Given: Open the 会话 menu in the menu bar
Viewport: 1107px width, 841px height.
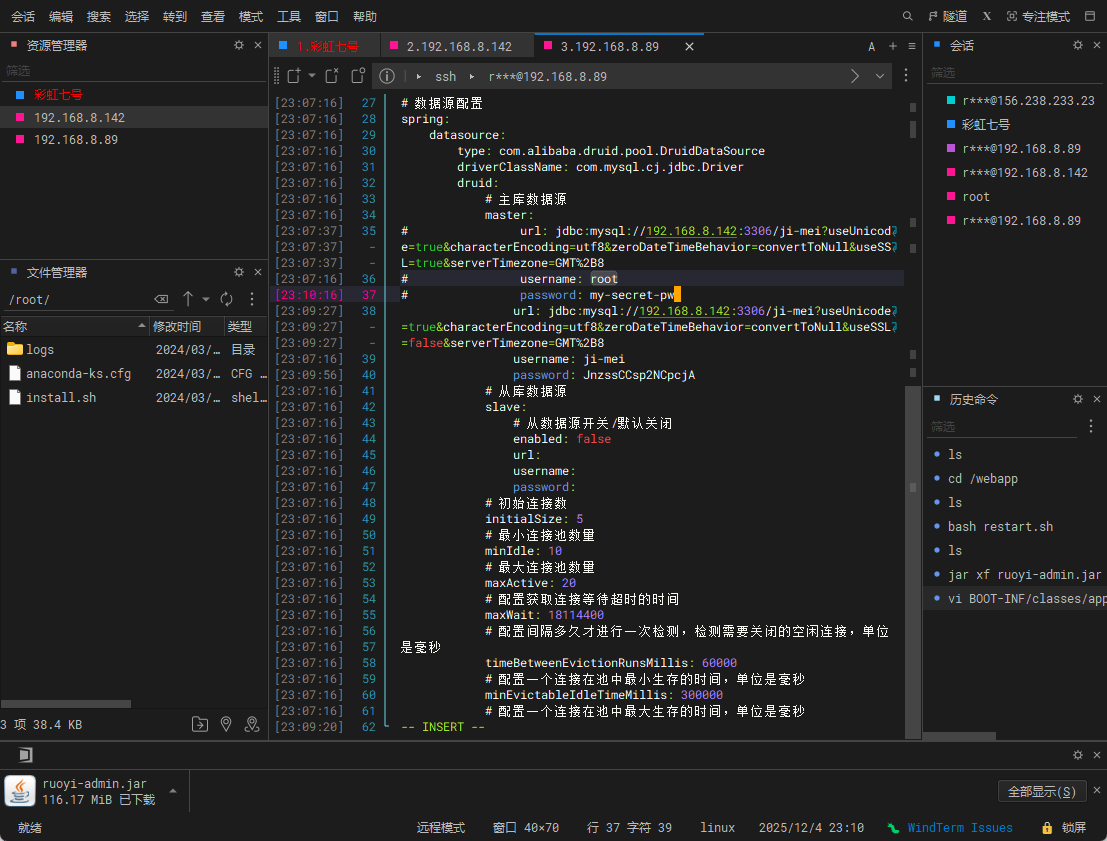Looking at the screenshot, I should pyautogui.click(x=23, y=16).
